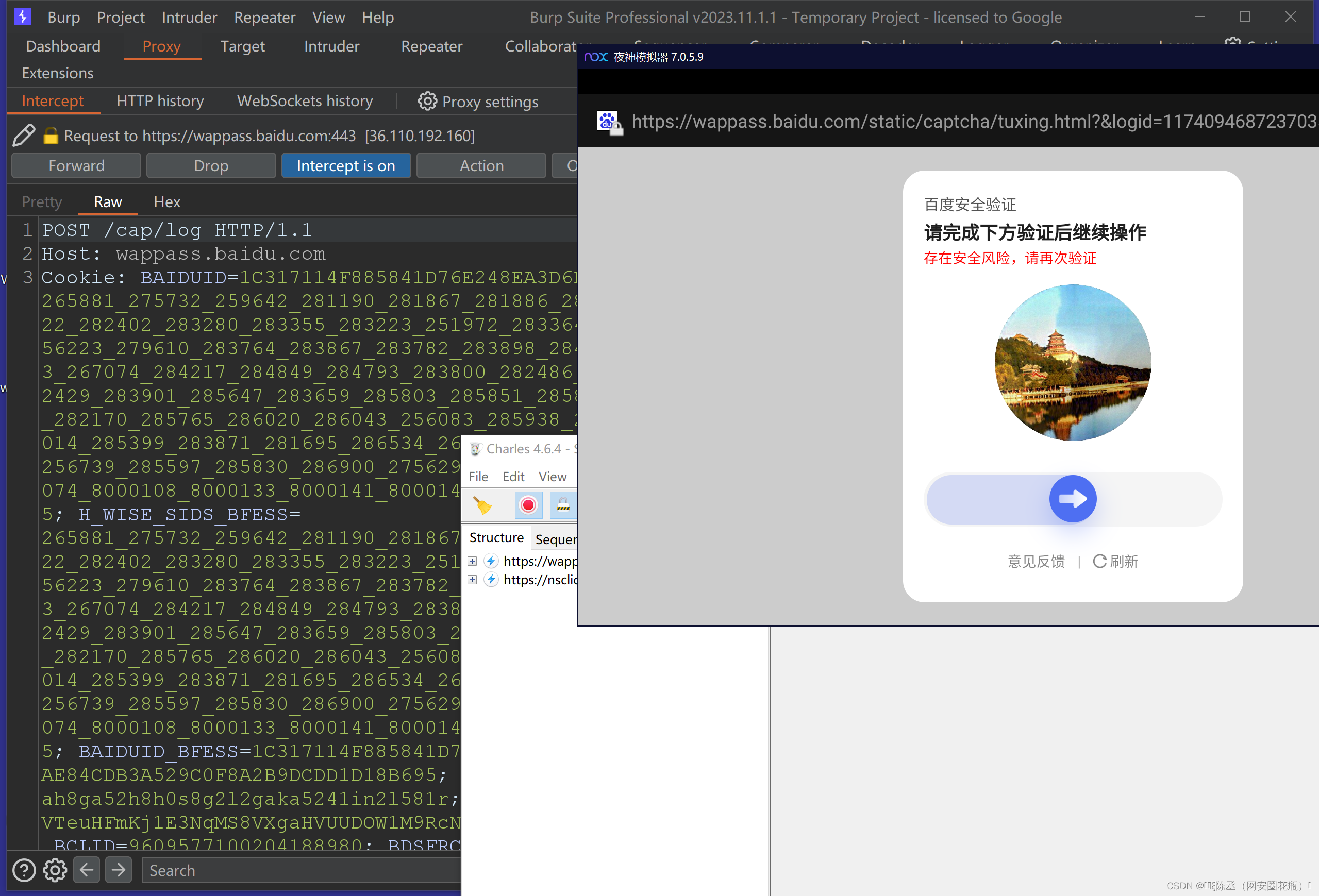Click the Burp Suite lightning logo icon
The image size is (1319, 896).
click(23, 16)
